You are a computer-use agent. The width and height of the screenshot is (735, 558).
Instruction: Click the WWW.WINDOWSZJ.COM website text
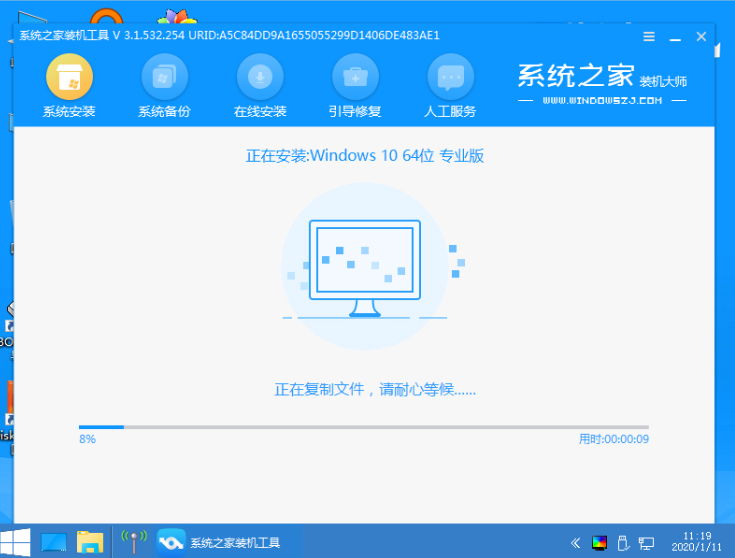(602, 100)
